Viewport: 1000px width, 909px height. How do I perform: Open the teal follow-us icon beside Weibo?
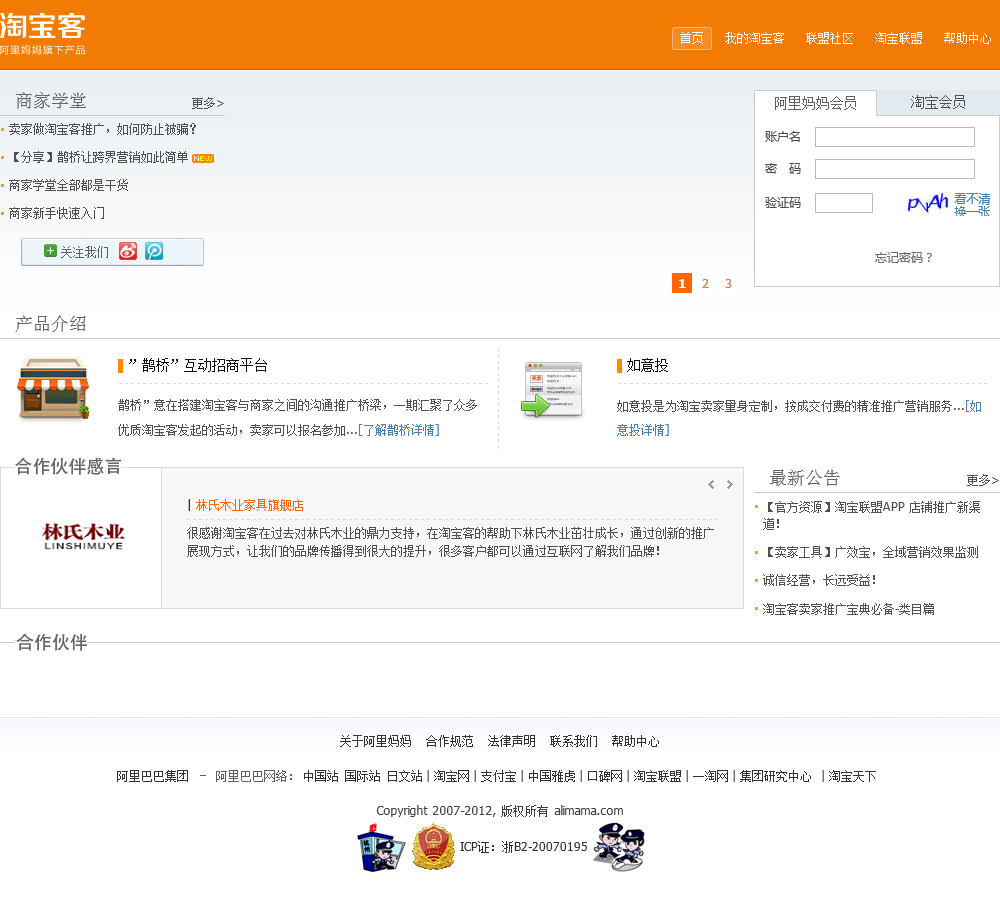[154, 251]
